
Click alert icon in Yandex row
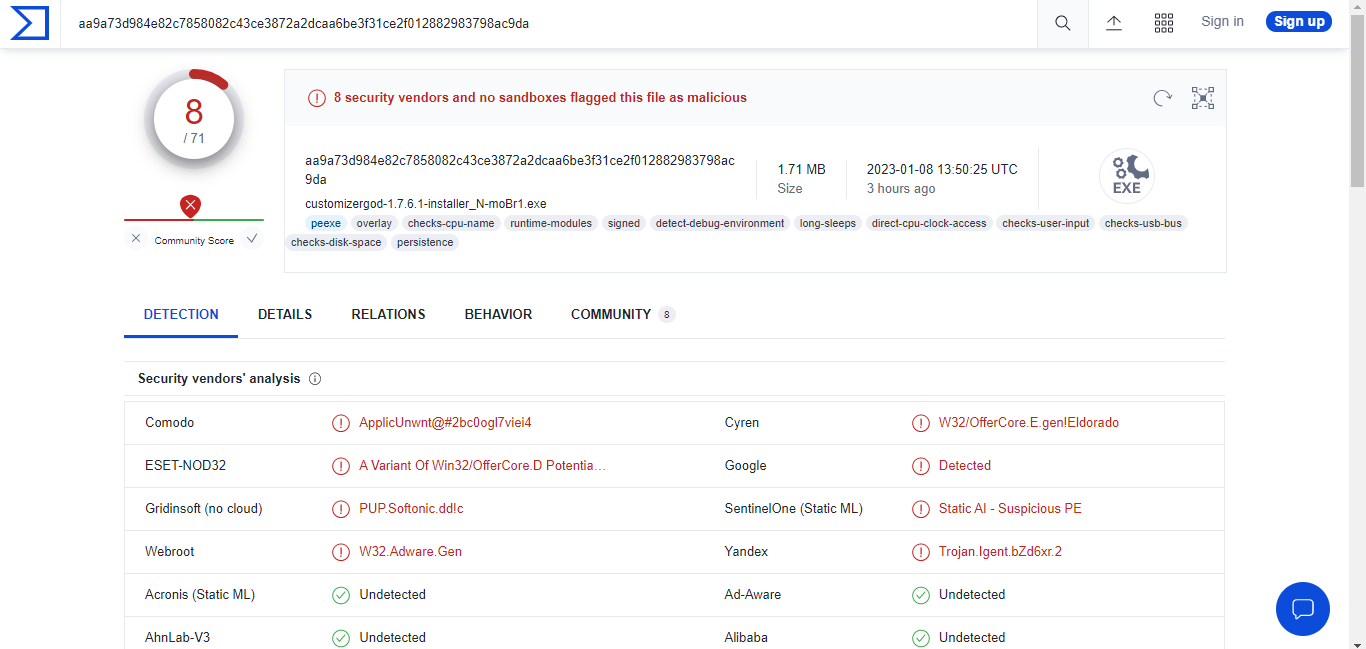coord(921,552)
